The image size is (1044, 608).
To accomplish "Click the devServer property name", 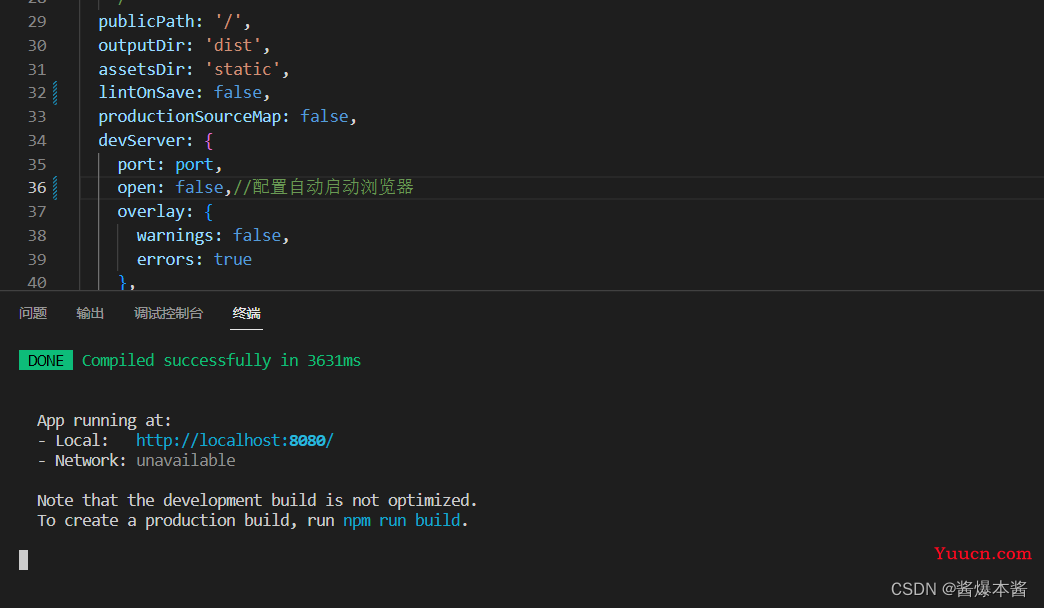I will tap(141, 141).
